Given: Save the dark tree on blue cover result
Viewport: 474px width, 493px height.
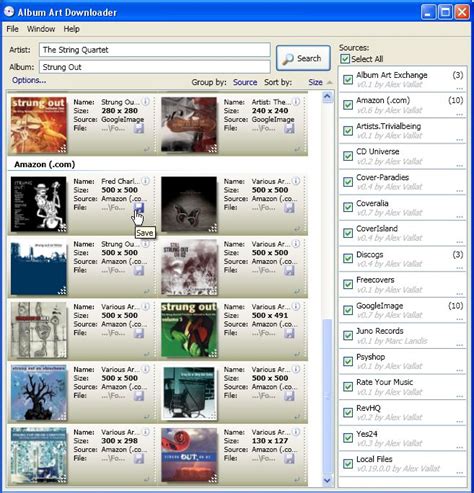Looking at the screenshot, I should click(x=139, y=396).
